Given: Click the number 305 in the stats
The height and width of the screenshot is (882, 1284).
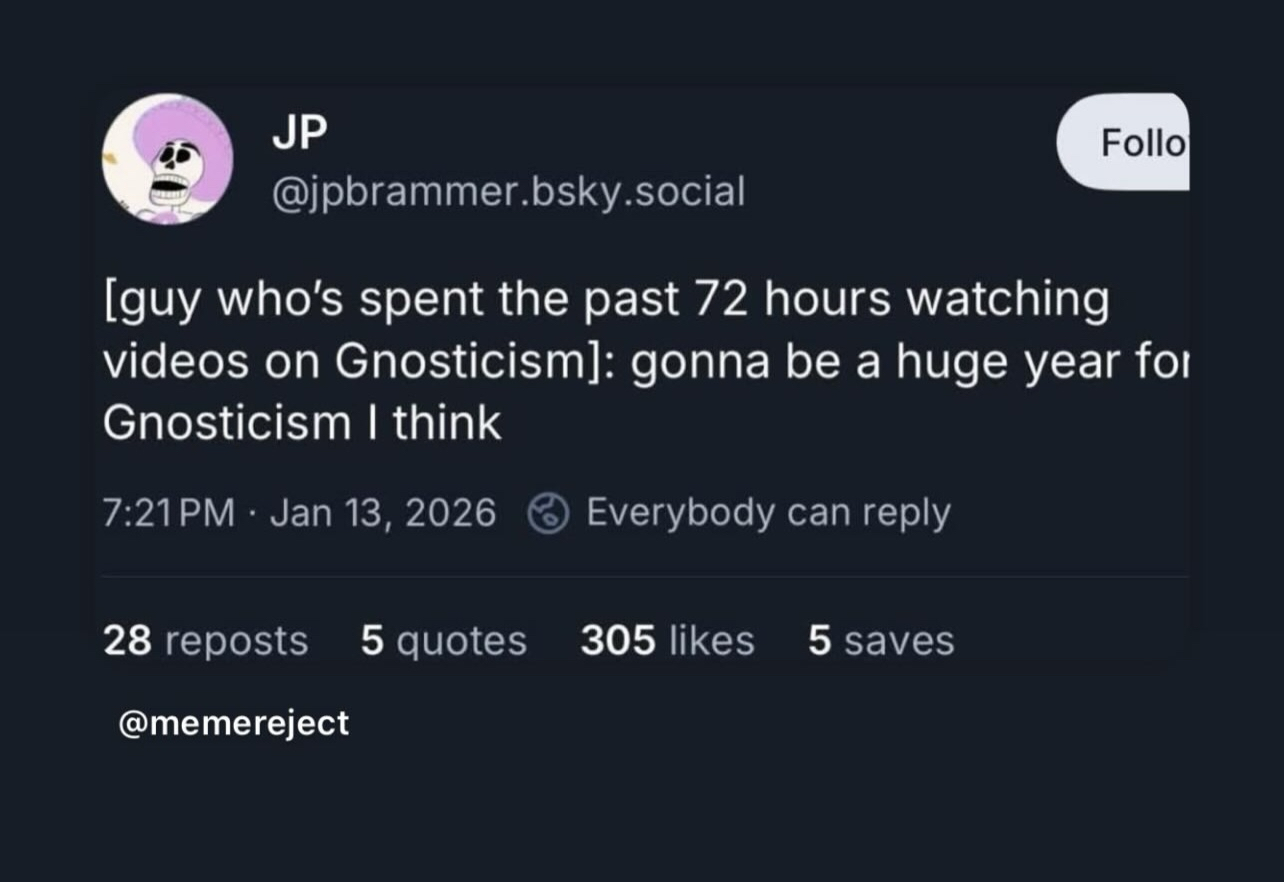Looking at the screenshot, I should (x=617, y=640).
